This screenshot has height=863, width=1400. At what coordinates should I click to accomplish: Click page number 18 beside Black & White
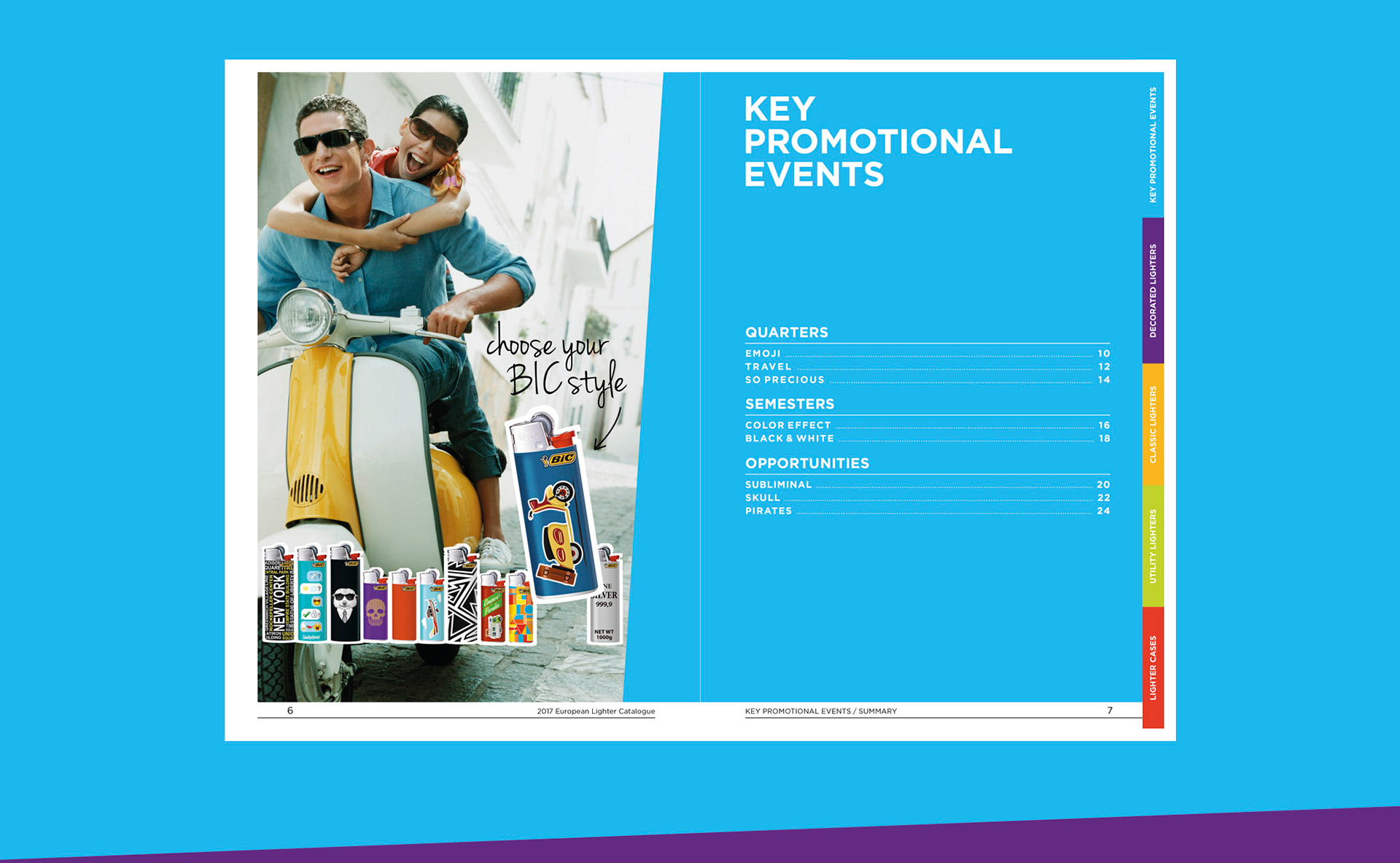[x=1104, y=438]
